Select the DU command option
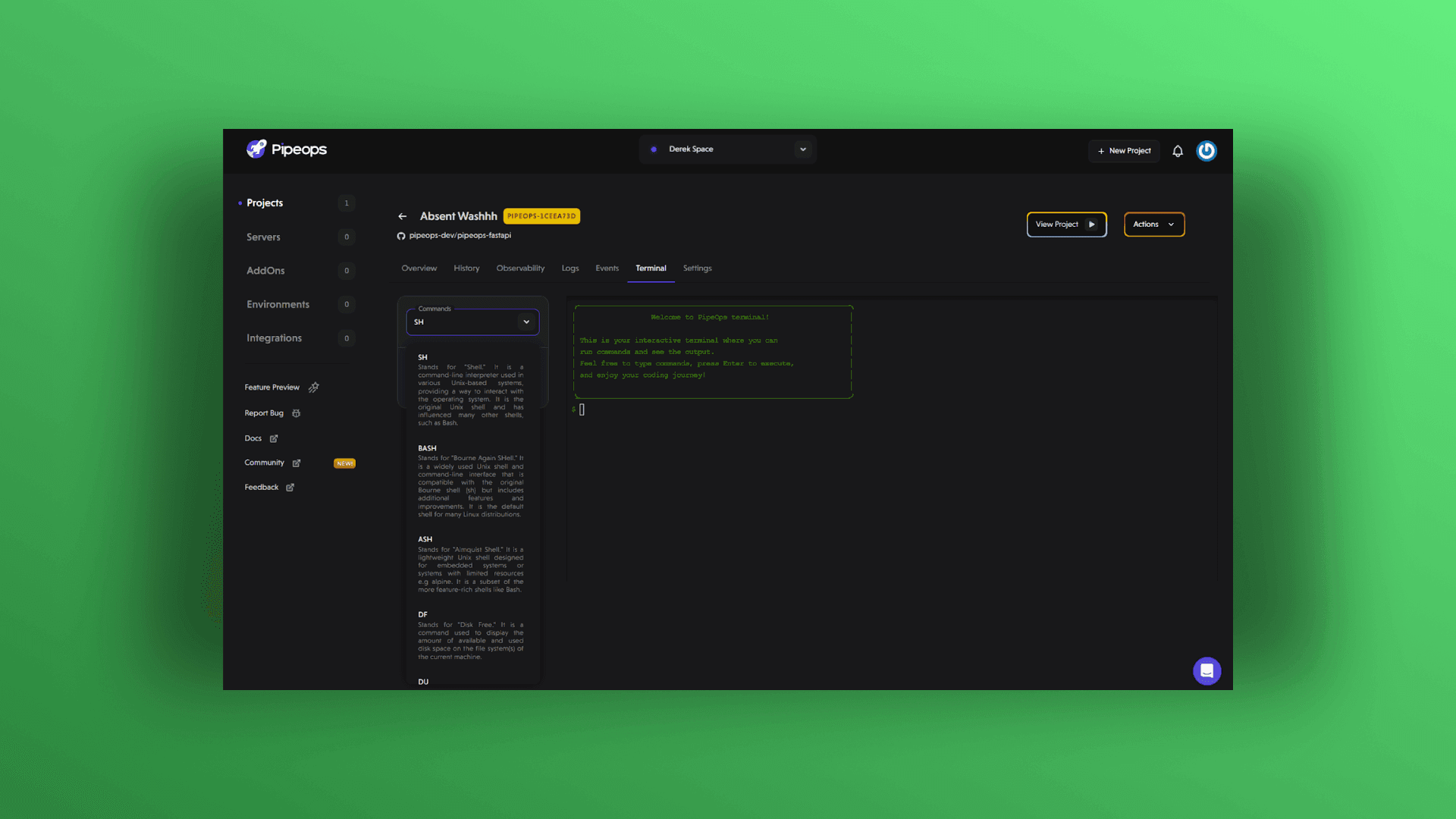1456x819 pixels. tap(423, 682)
